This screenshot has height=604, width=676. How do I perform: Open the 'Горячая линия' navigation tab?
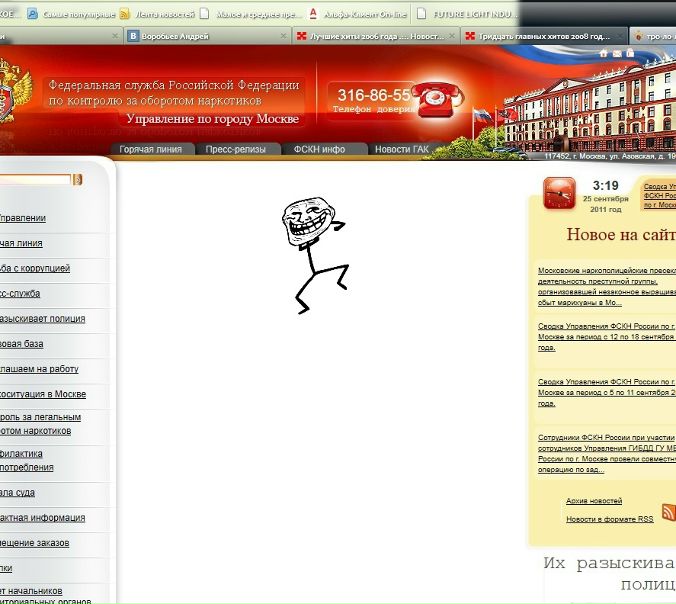150,149
